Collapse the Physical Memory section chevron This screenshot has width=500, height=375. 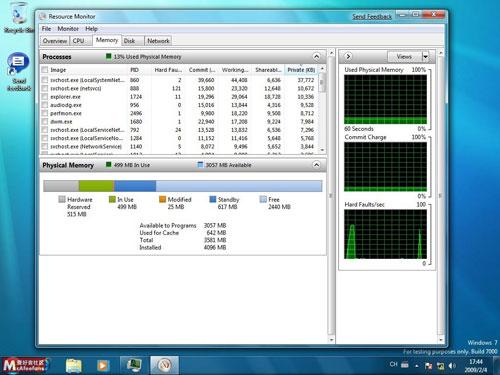coord(316,165)
